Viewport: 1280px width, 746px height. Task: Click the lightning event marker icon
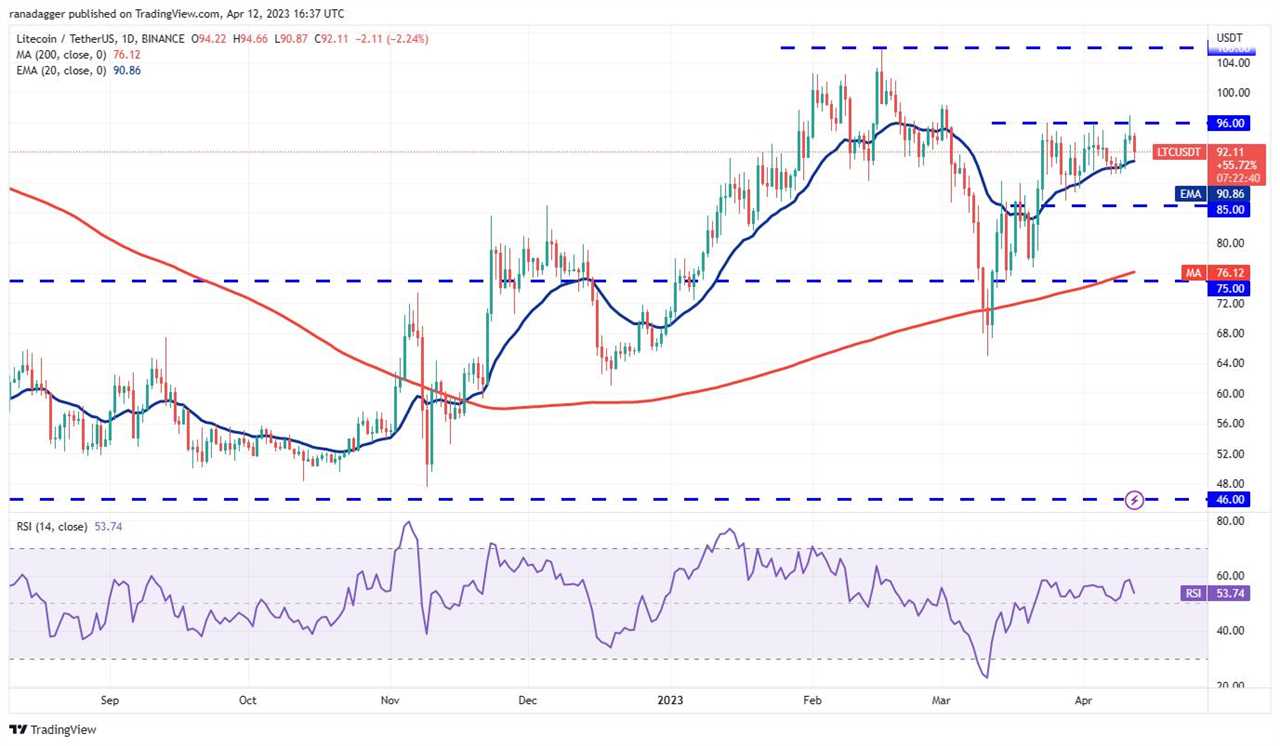point(1134,499)
